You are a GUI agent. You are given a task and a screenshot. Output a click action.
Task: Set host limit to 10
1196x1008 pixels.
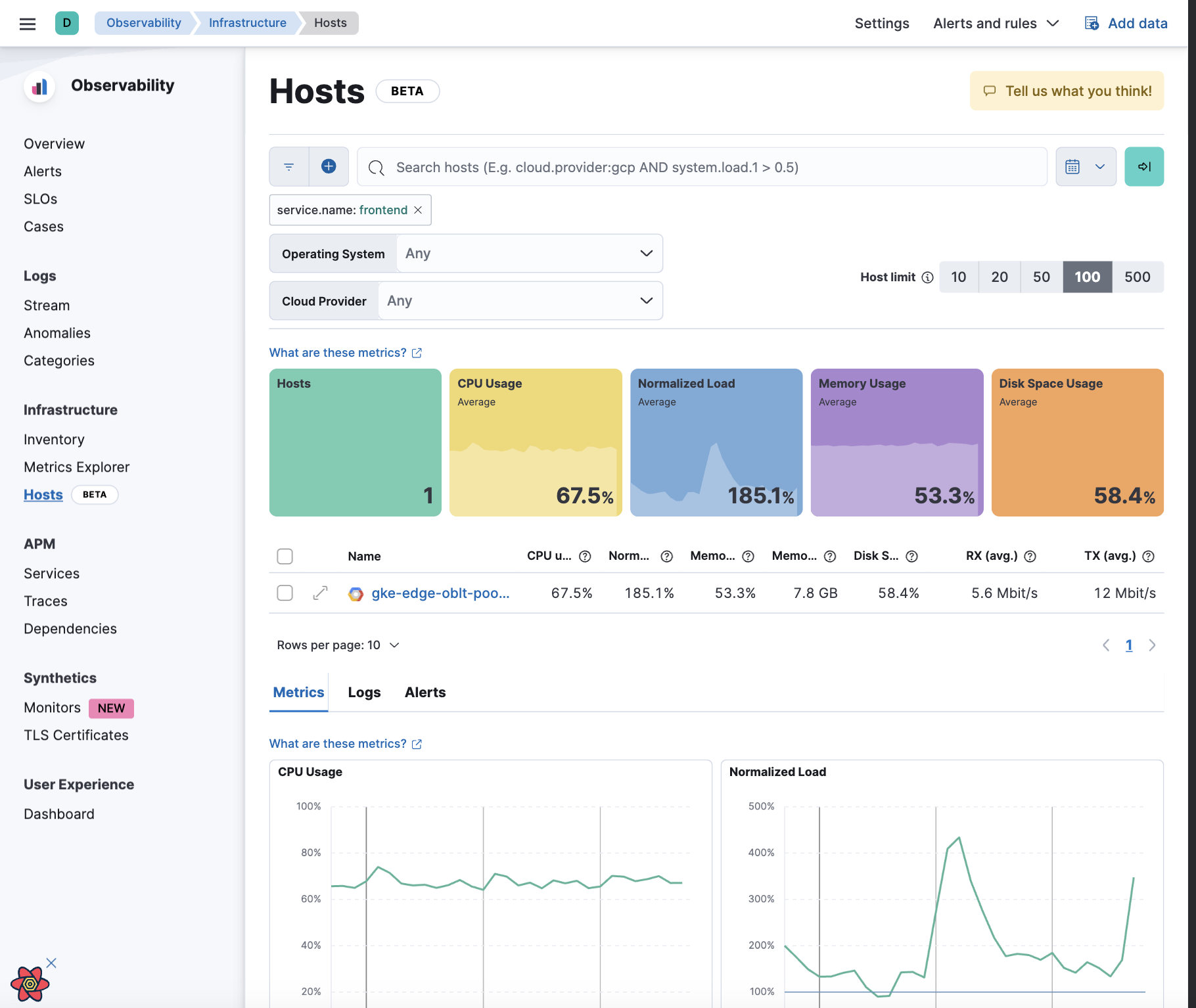coord(959,277)
